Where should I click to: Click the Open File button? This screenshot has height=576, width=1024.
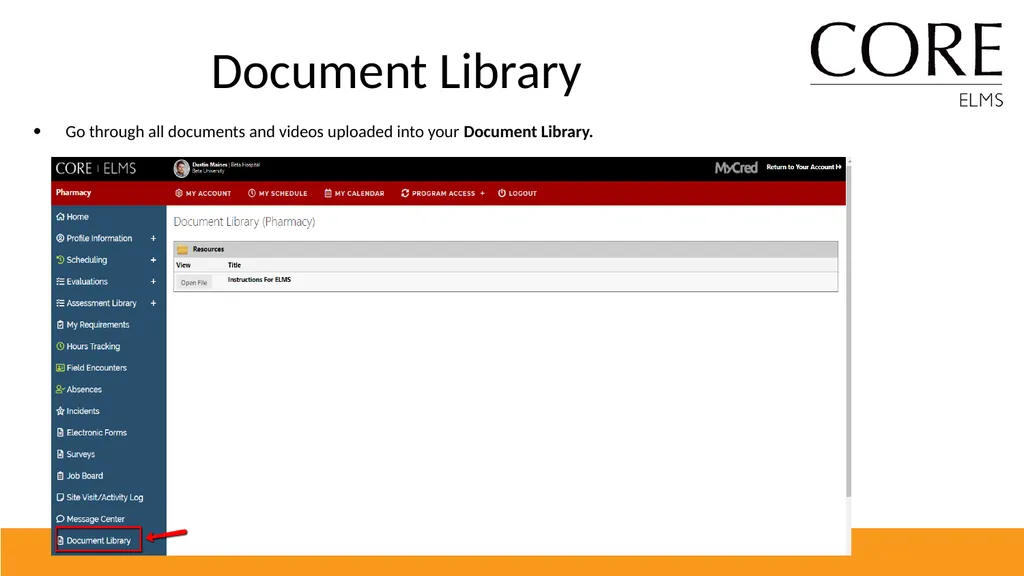[193, 283]
